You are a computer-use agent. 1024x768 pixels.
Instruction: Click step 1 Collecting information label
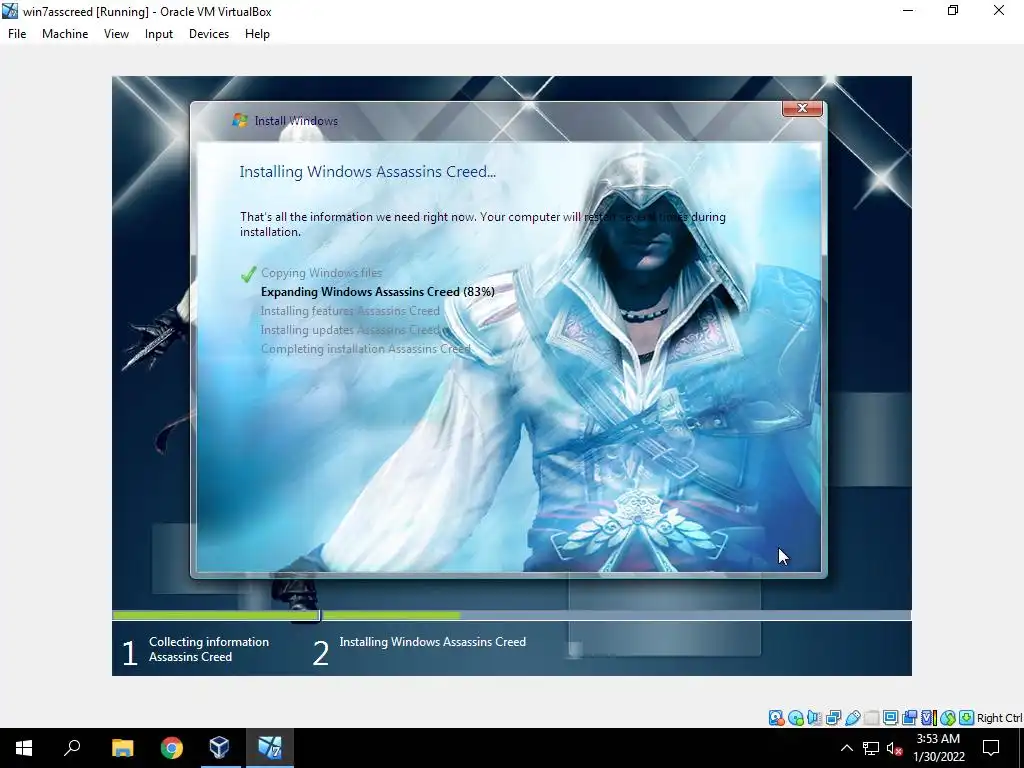tap(209, 649)
